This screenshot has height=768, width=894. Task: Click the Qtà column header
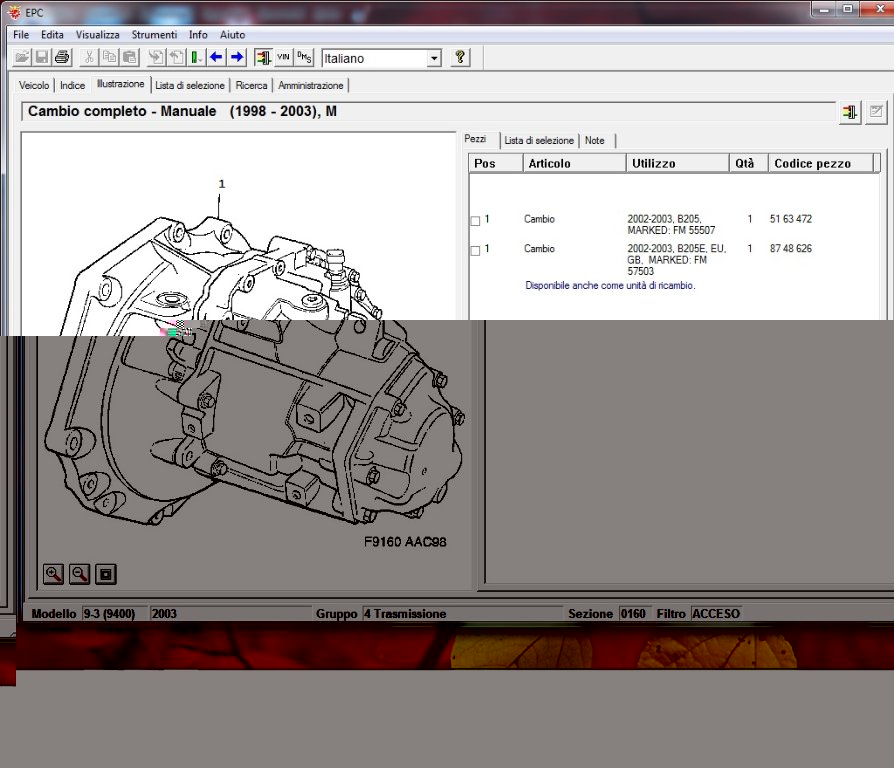(x=748, y=163)
